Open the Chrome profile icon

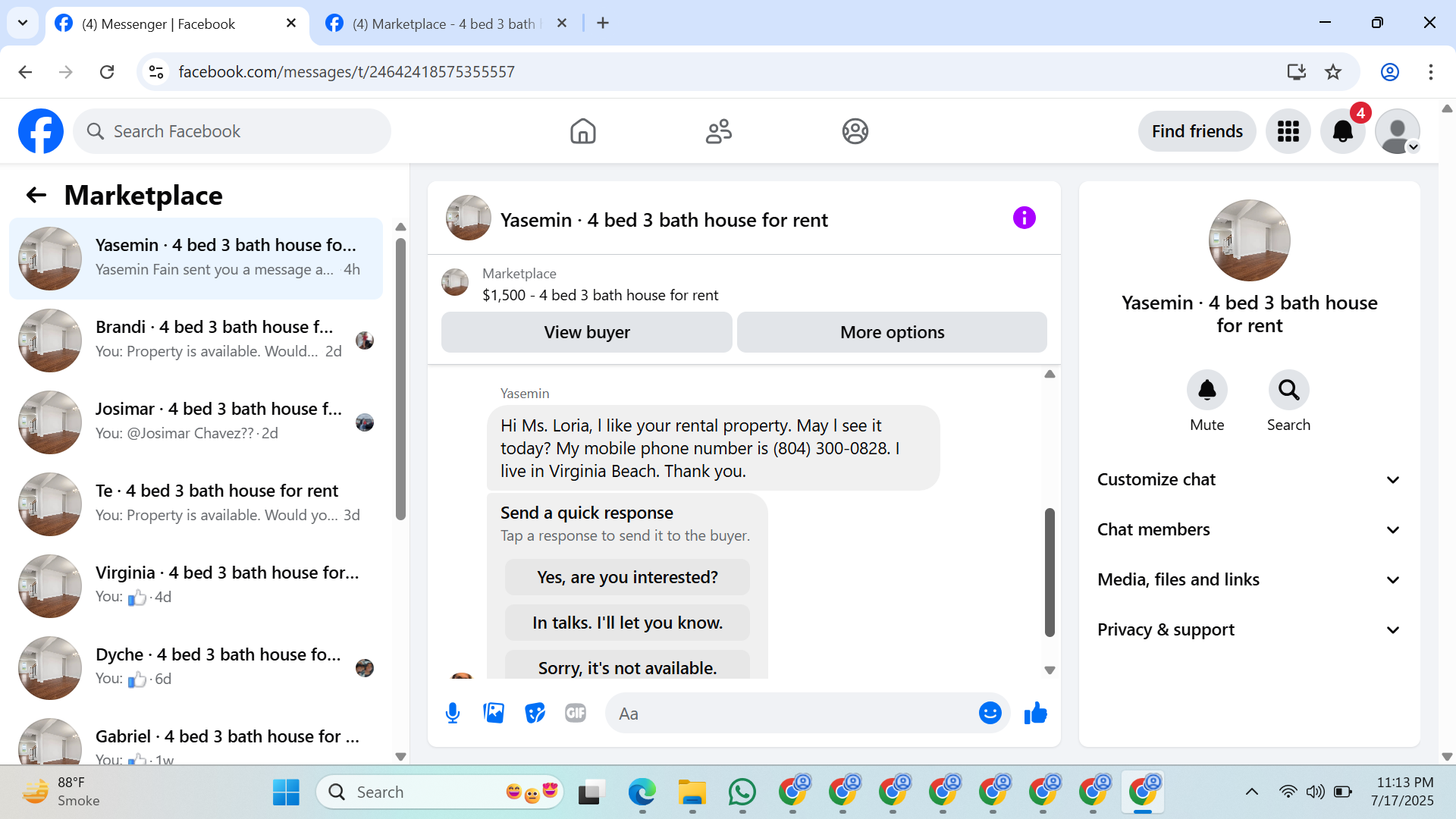pos(1389,72)
